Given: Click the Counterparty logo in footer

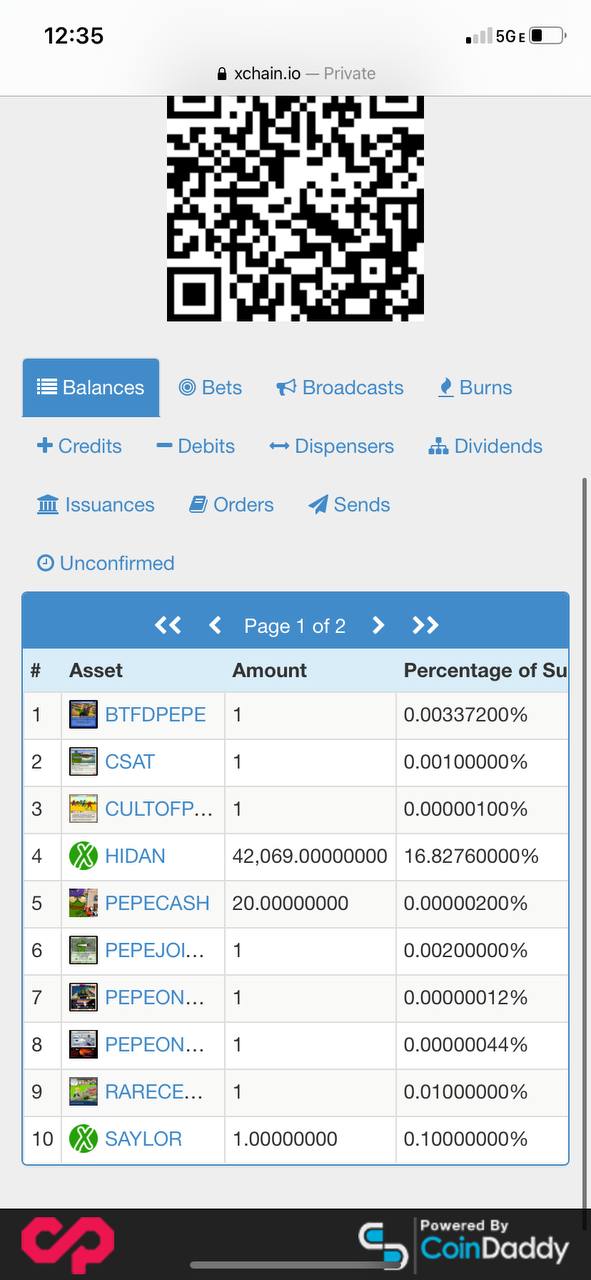Looking at the screenshot, I should tap(68, 1245).
